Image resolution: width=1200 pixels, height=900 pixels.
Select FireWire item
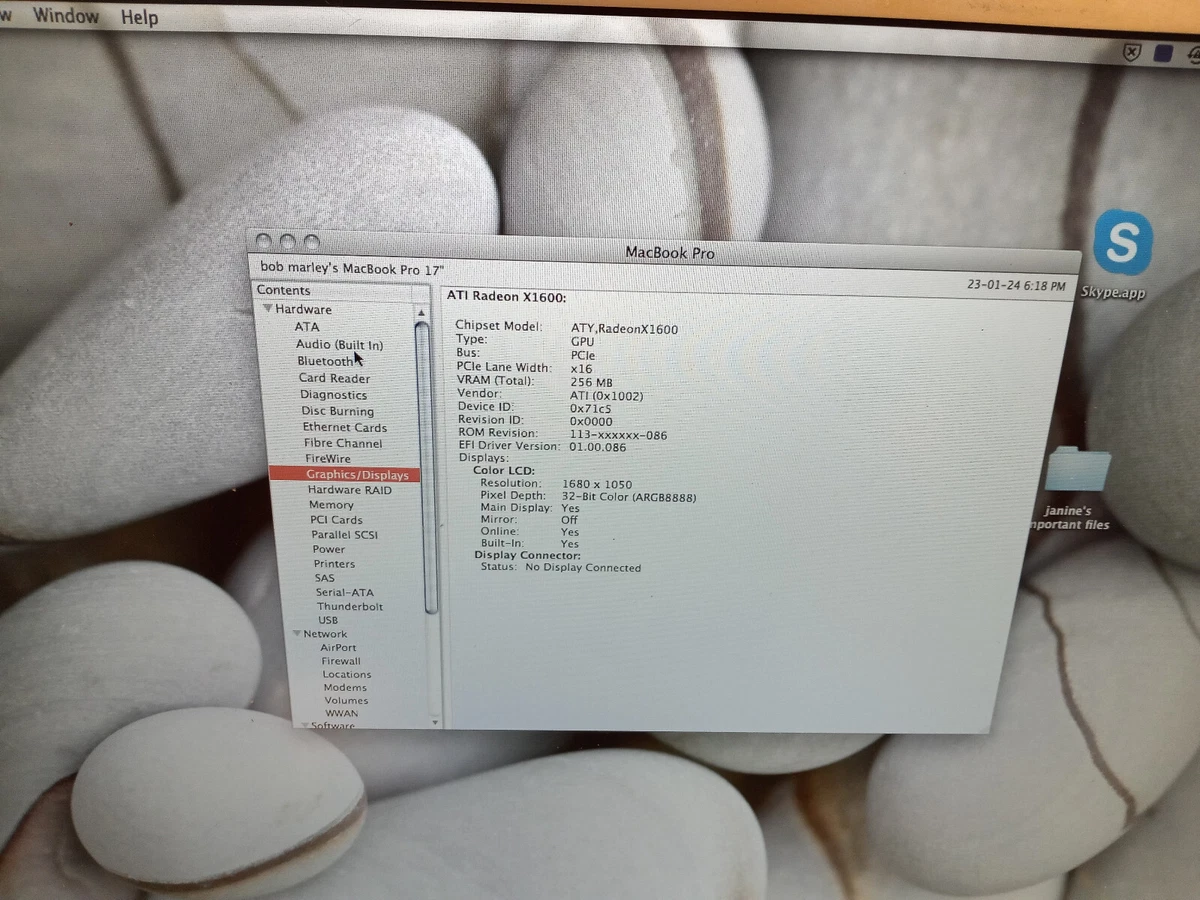[328, 459]
